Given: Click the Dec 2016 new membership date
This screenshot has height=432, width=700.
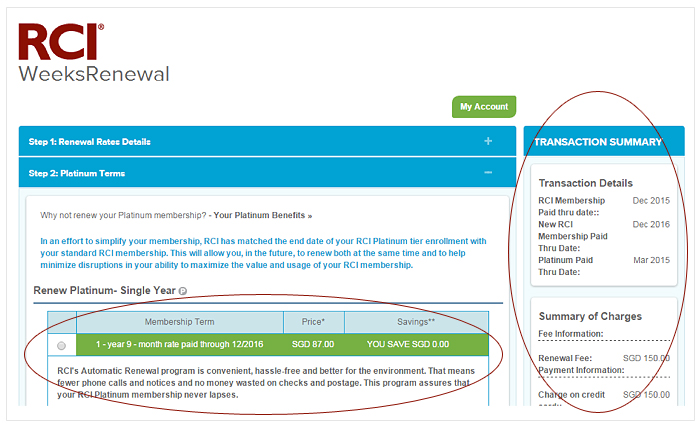Looking at the screenshot, I should coord(651,224).
